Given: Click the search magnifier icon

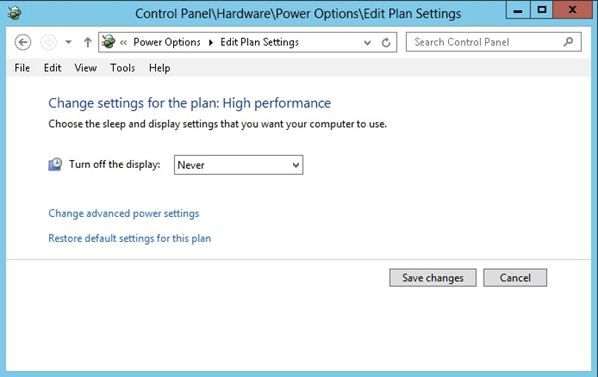Looking at the screenshot, I should click(568, 42).
